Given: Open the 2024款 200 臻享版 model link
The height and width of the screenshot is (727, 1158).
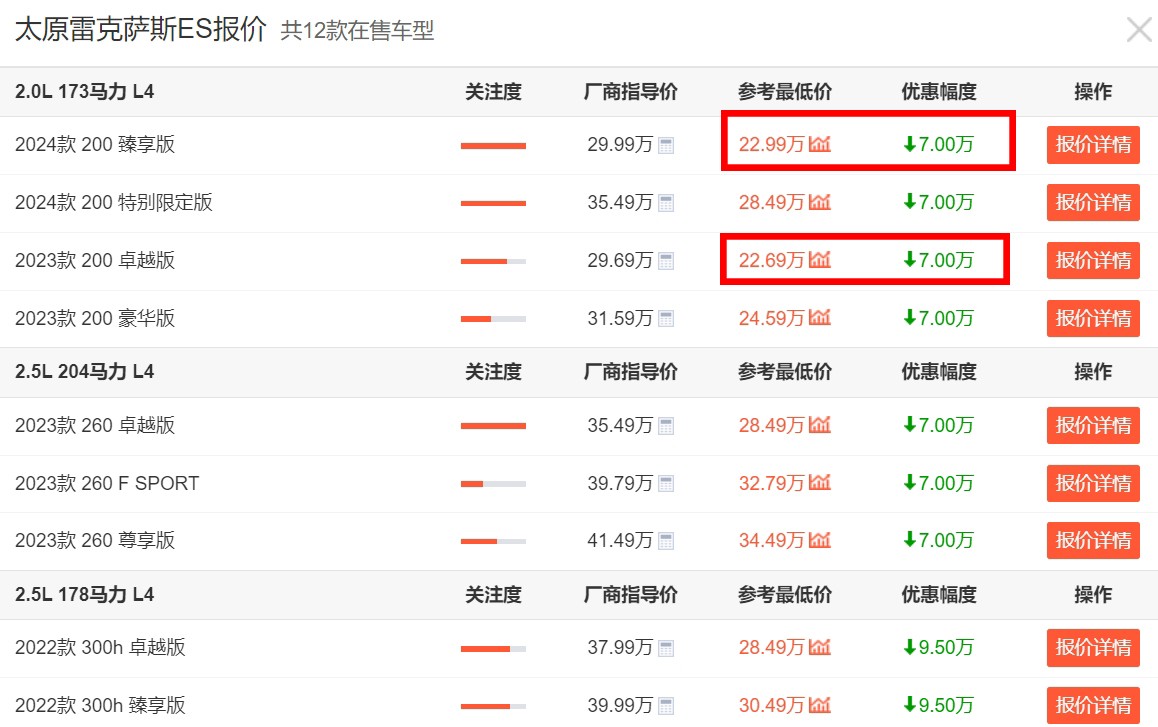Looking at the screenshot, I should coord(95,144).
